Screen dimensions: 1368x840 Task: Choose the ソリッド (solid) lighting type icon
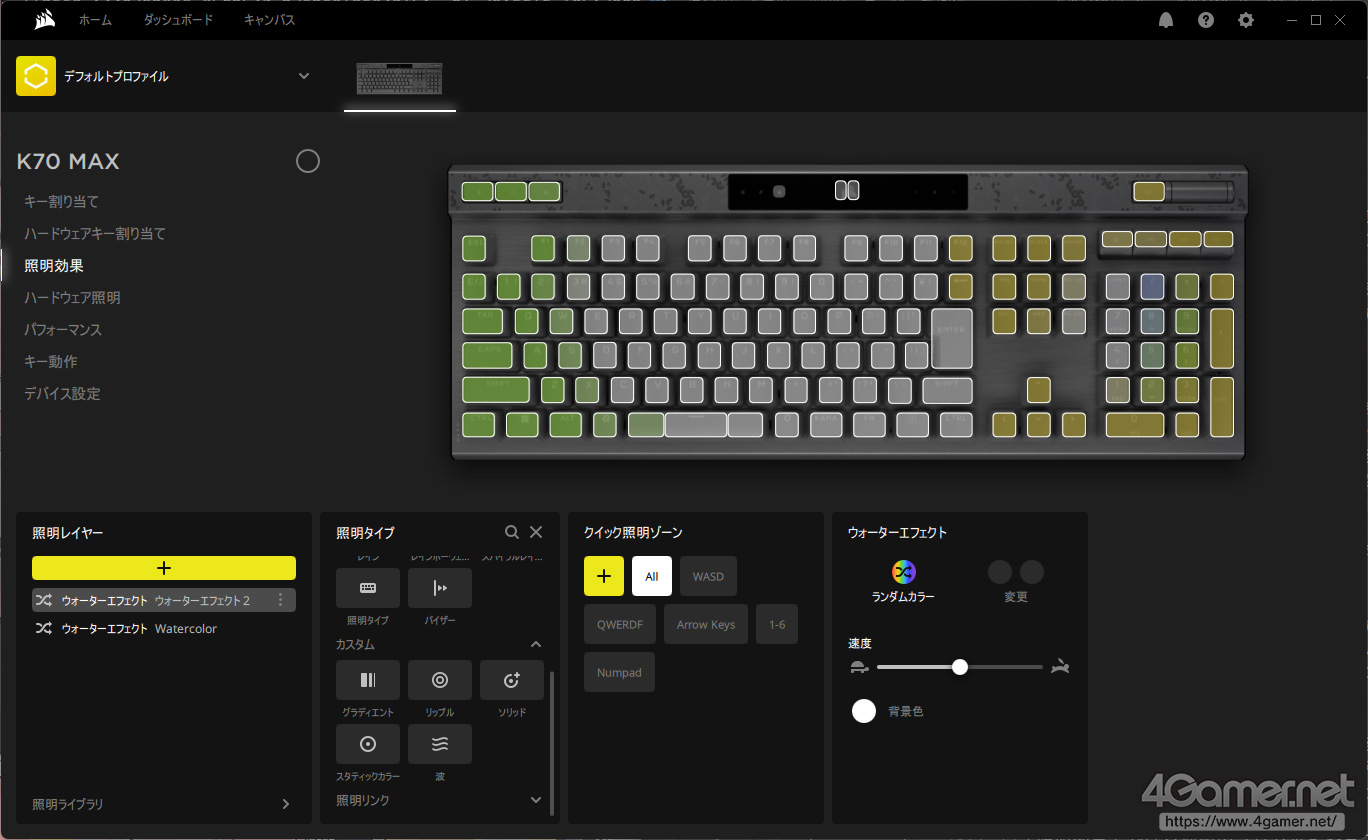[511, 680]
